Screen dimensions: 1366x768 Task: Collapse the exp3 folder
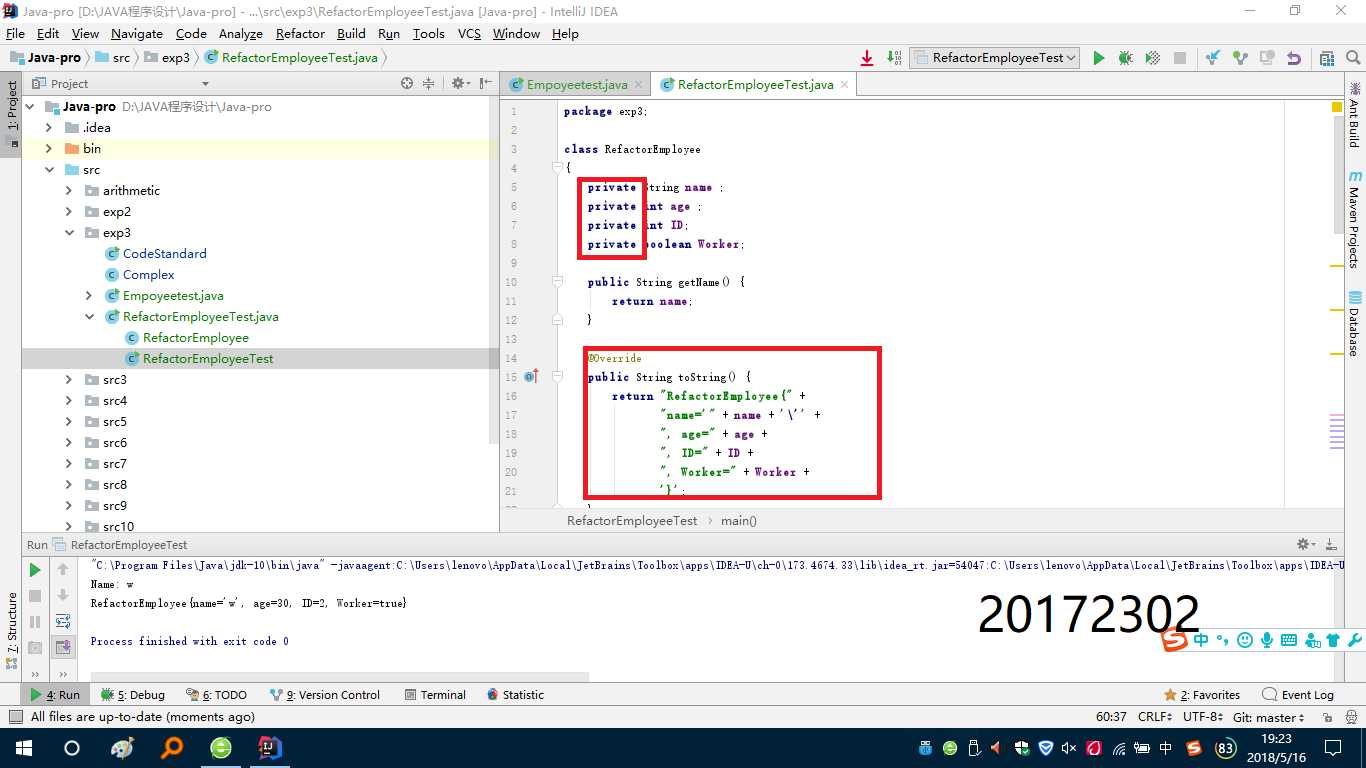click(69, 233)
